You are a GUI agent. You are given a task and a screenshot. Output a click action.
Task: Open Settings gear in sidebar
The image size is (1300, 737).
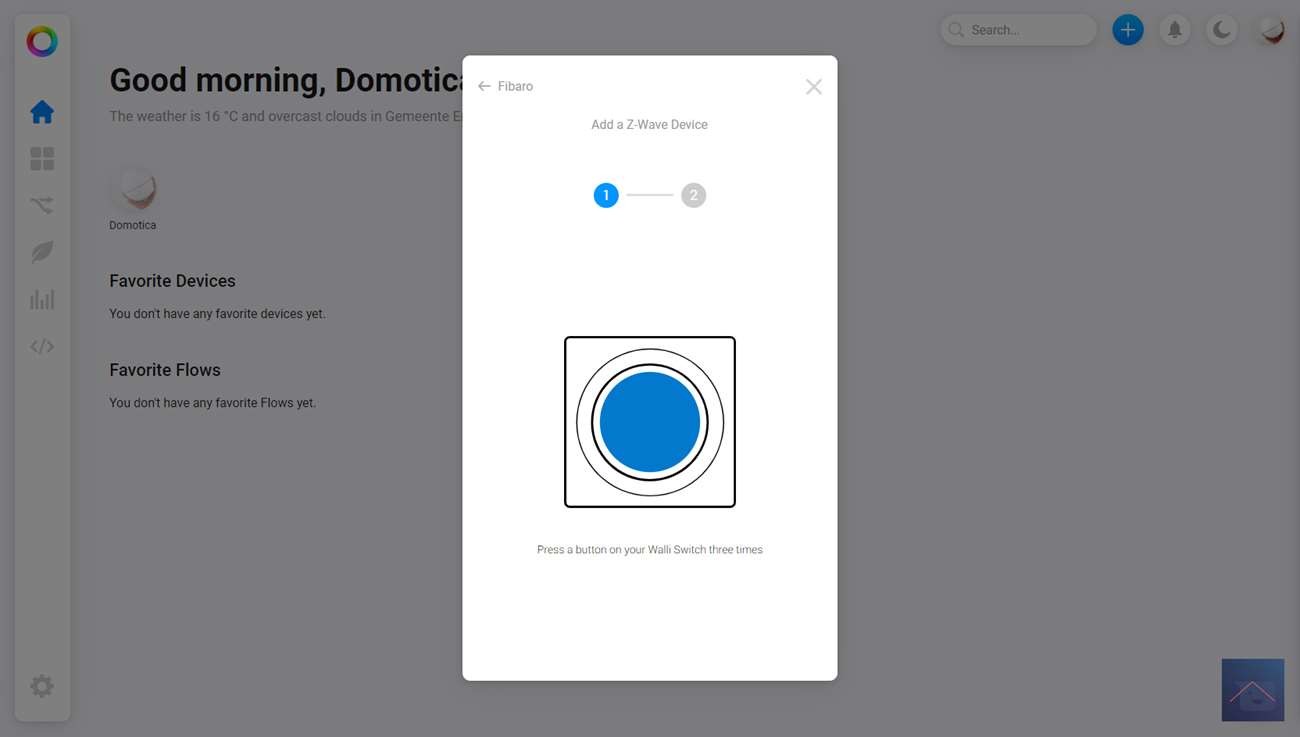coord(42,686)
